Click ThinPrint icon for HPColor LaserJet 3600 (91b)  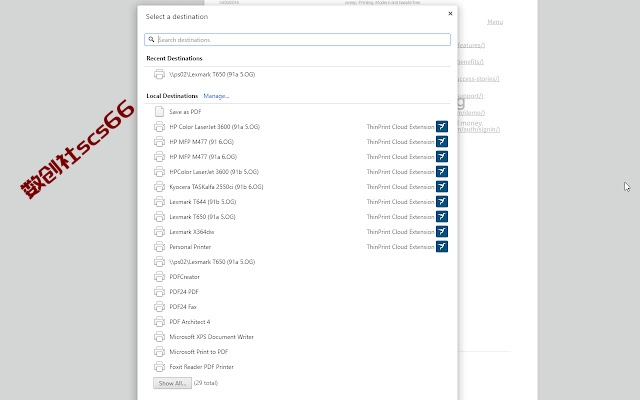442,172
